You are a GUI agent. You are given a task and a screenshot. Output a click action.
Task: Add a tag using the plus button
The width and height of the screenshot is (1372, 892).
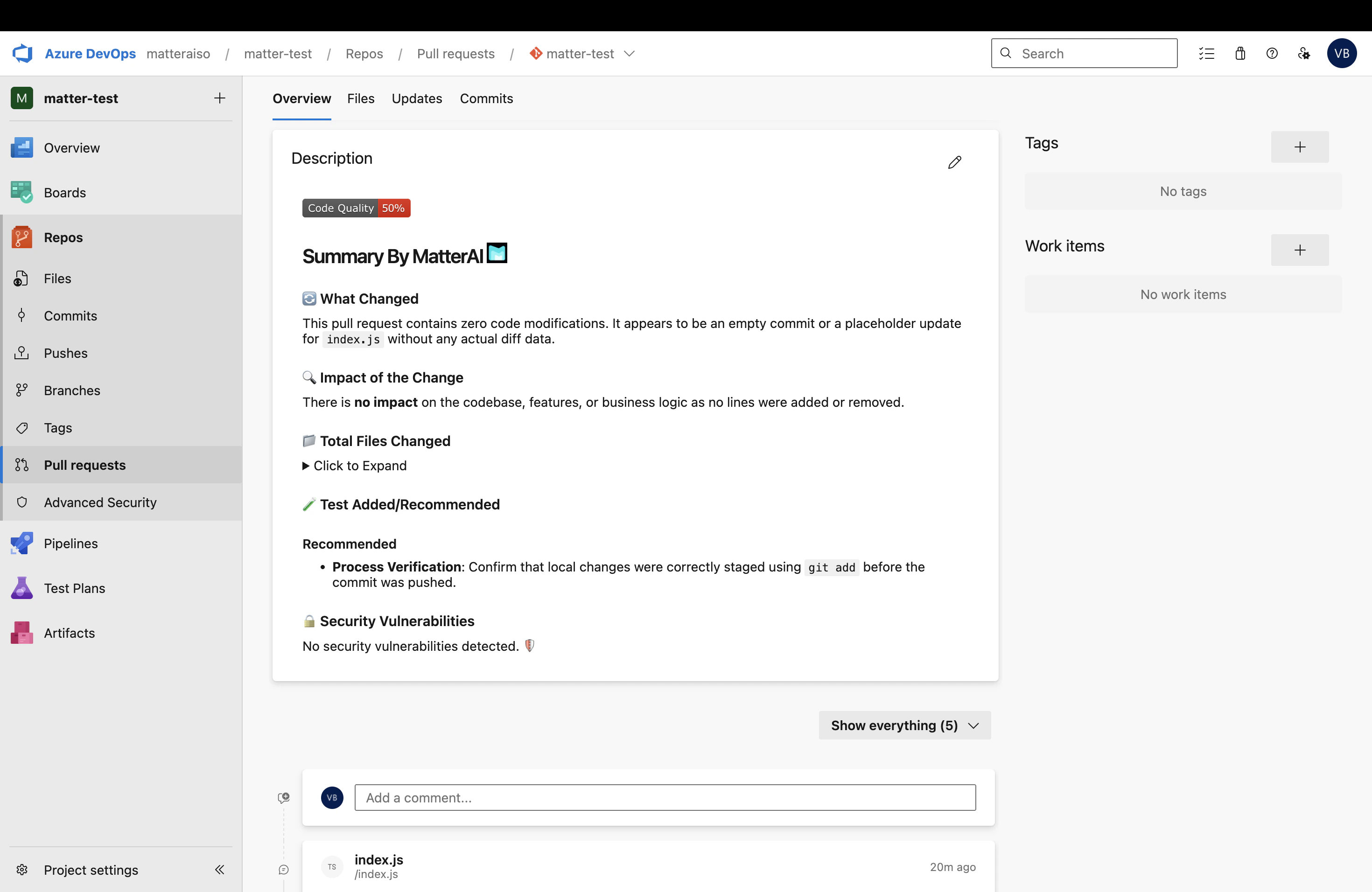(x=1299, y=147)
